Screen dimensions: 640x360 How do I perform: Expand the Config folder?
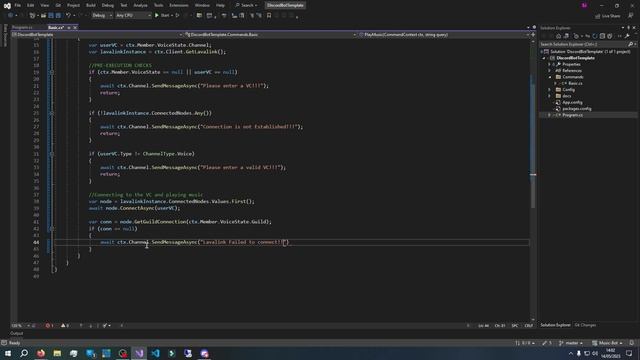tap(549, 90)
